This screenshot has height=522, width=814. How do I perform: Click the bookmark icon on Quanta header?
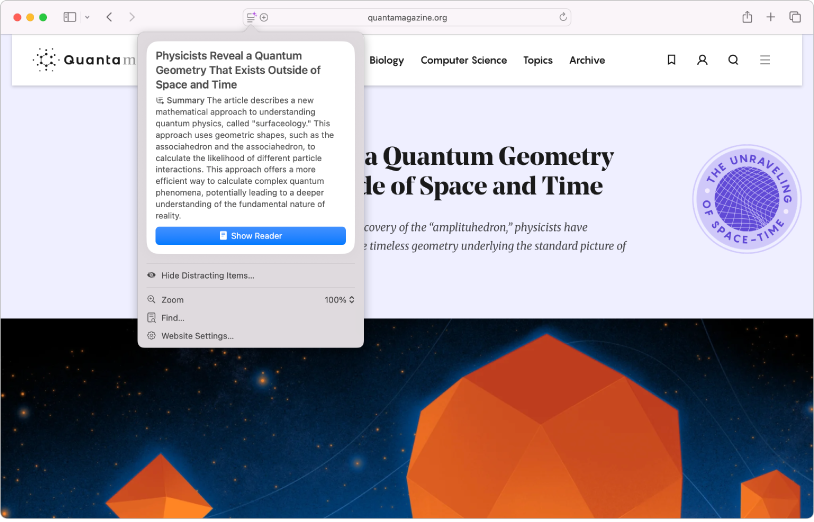pyautogui.click(x=671, y=60)
